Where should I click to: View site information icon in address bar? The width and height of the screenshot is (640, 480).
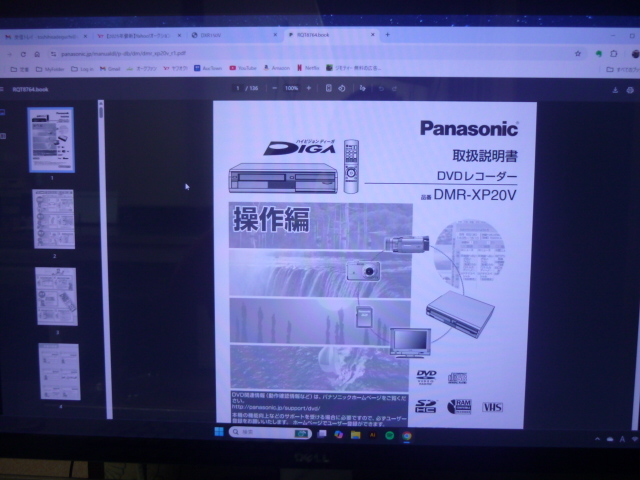(53, 54)
